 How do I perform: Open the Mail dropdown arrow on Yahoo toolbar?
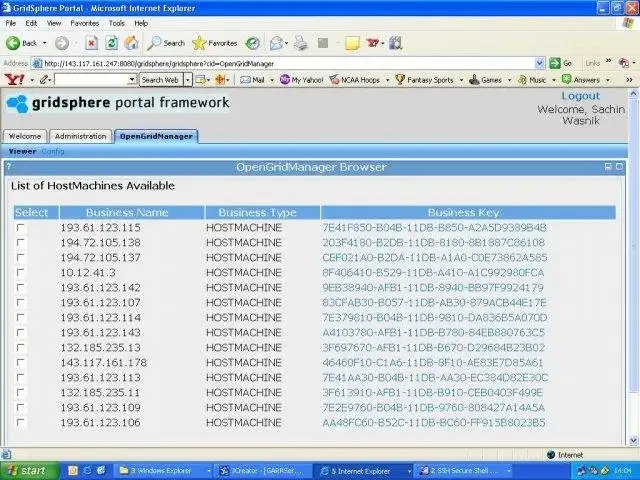pyautogui.click(x=272, y=80)
